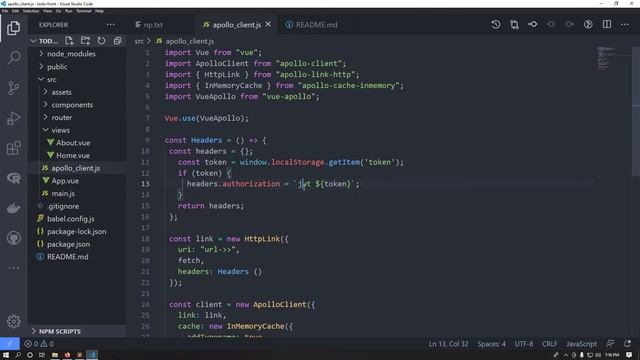640x360 pixels.
Task: Expand the NPM SCRIPTS section
Action: (77, 331)
